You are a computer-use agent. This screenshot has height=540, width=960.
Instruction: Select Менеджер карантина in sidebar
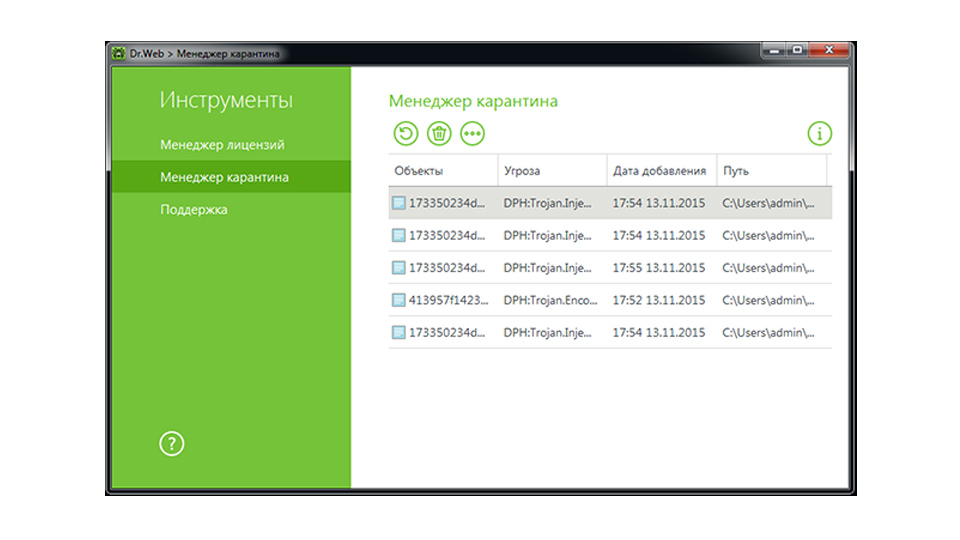point(225,177)
